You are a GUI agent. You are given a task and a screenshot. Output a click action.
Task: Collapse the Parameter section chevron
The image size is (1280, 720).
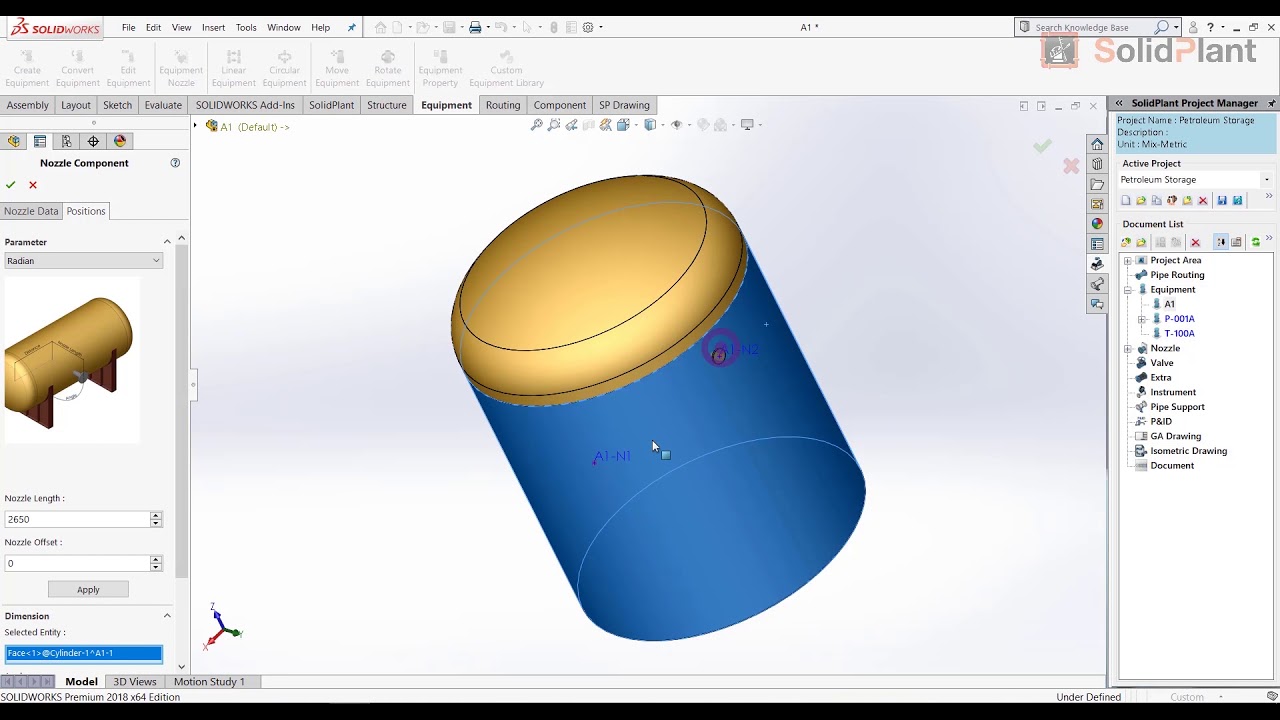coord(167,242)
